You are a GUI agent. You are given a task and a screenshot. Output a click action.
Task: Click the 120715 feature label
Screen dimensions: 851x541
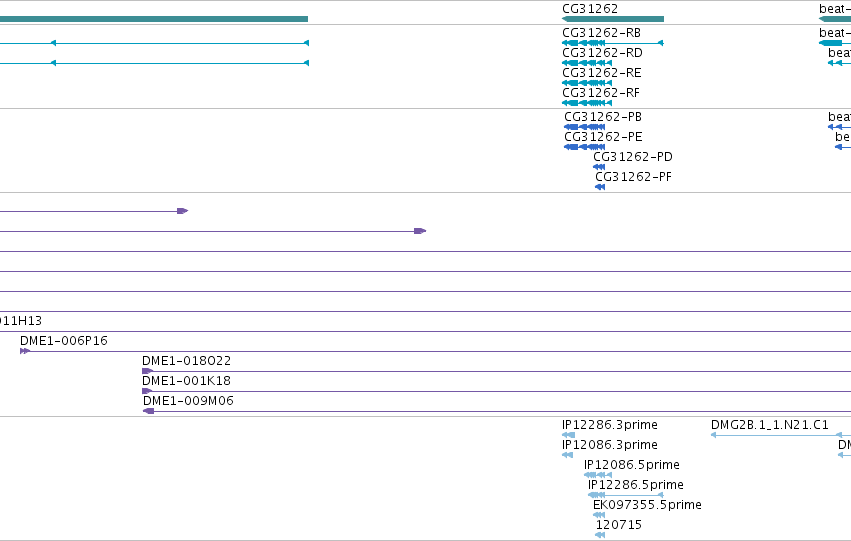619,525
